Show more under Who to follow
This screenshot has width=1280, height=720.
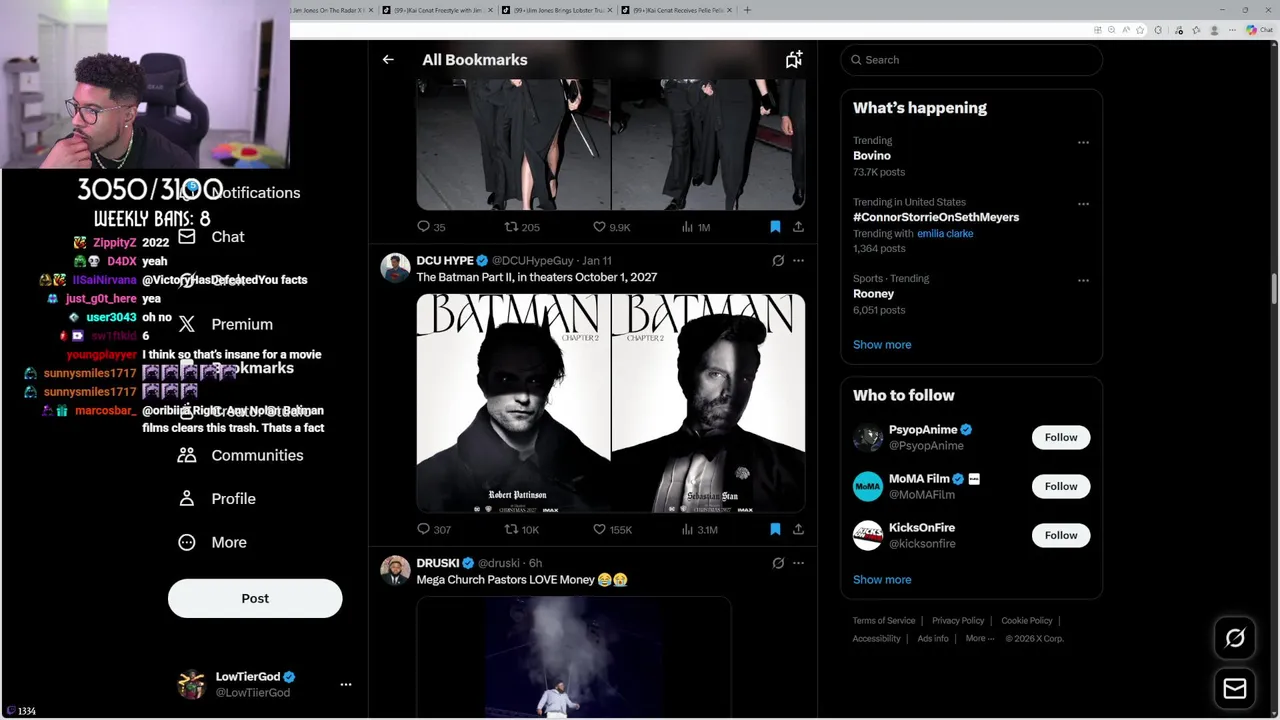pyautogui.click(x=882, y=580)
